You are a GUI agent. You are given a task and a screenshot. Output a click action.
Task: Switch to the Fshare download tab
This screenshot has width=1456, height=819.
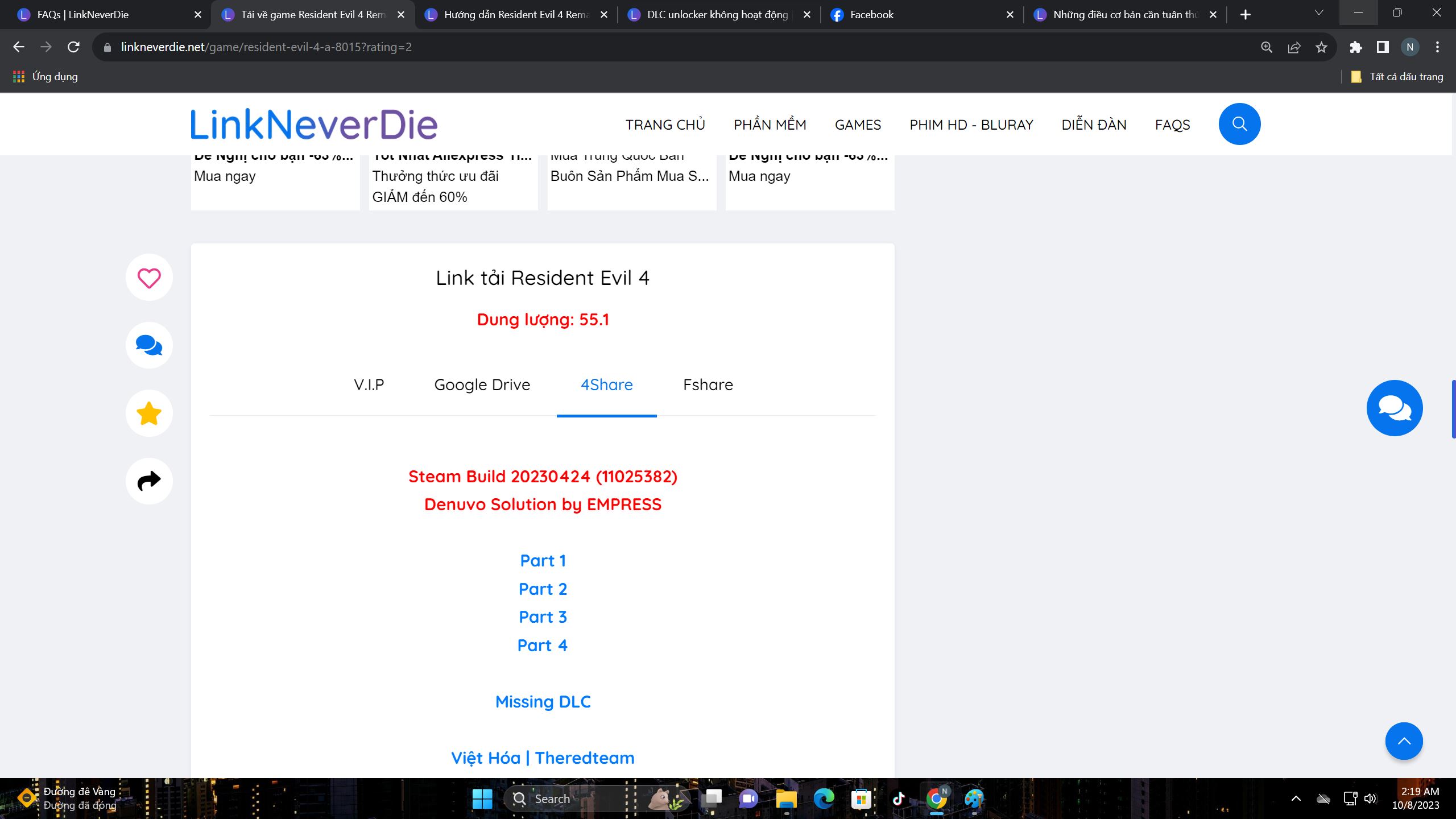click(x=708, y=384)
